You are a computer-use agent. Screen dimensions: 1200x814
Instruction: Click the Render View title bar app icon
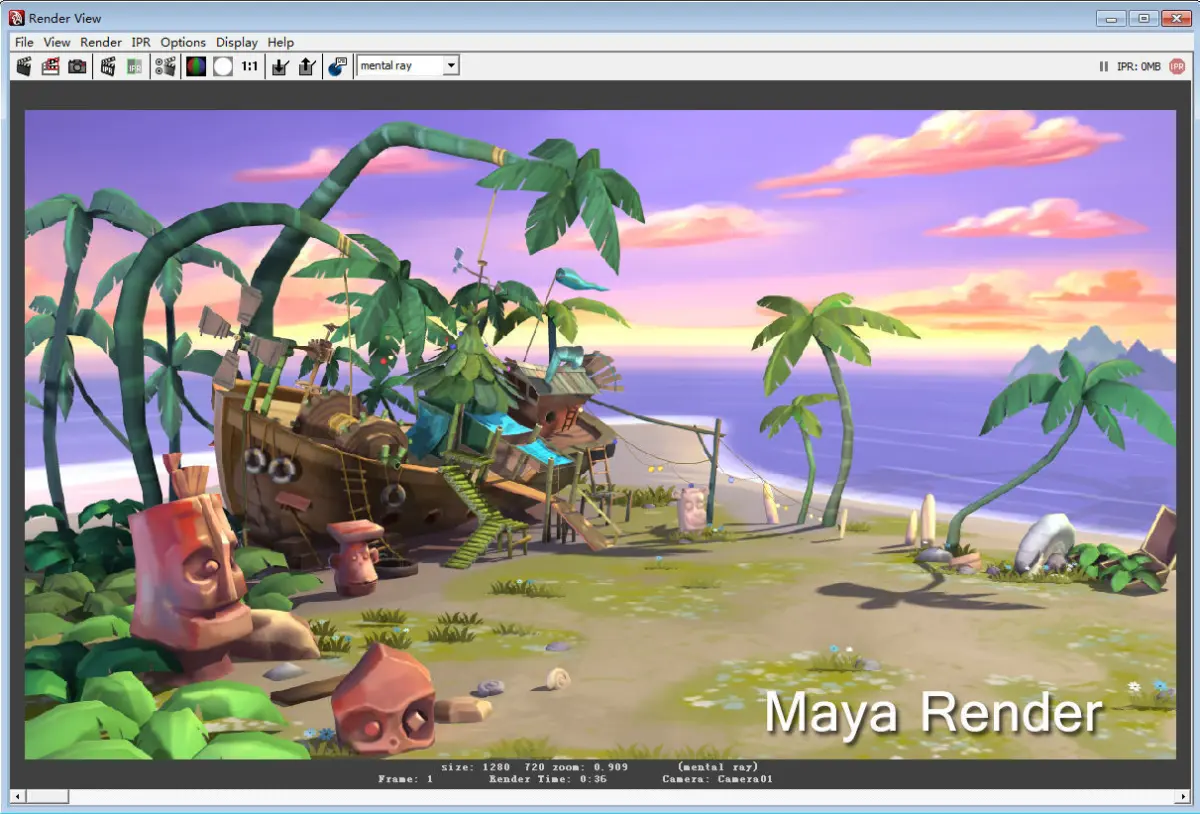click(x=16, y=17)
